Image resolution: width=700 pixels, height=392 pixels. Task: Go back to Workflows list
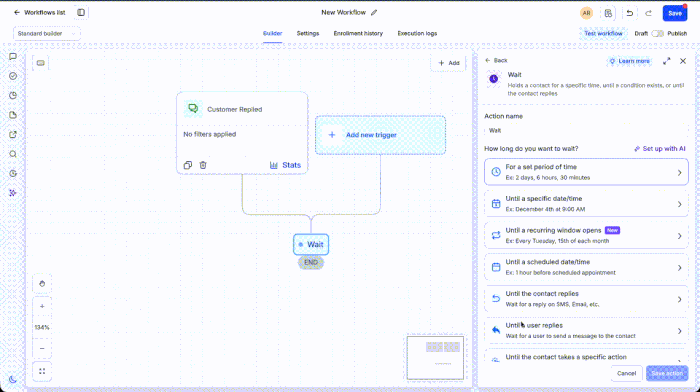39,13
